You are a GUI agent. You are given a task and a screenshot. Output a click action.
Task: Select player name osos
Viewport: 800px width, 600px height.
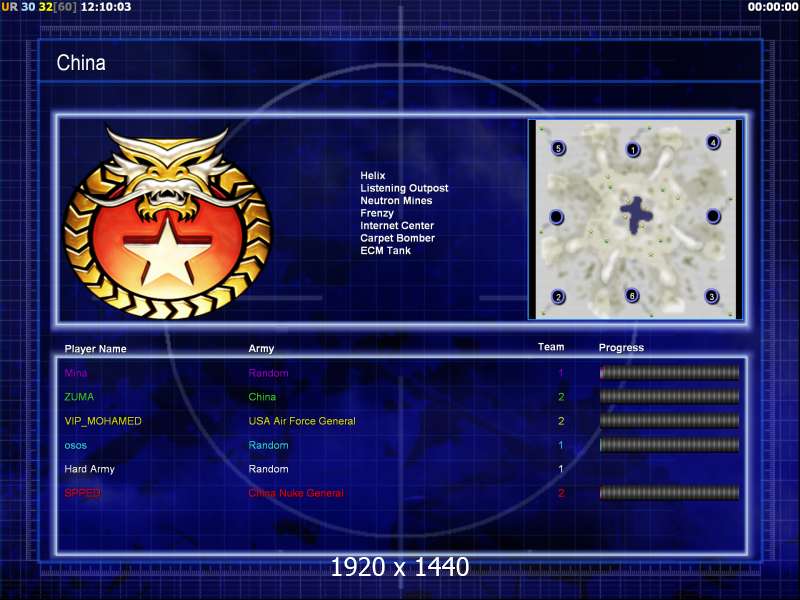76,445
